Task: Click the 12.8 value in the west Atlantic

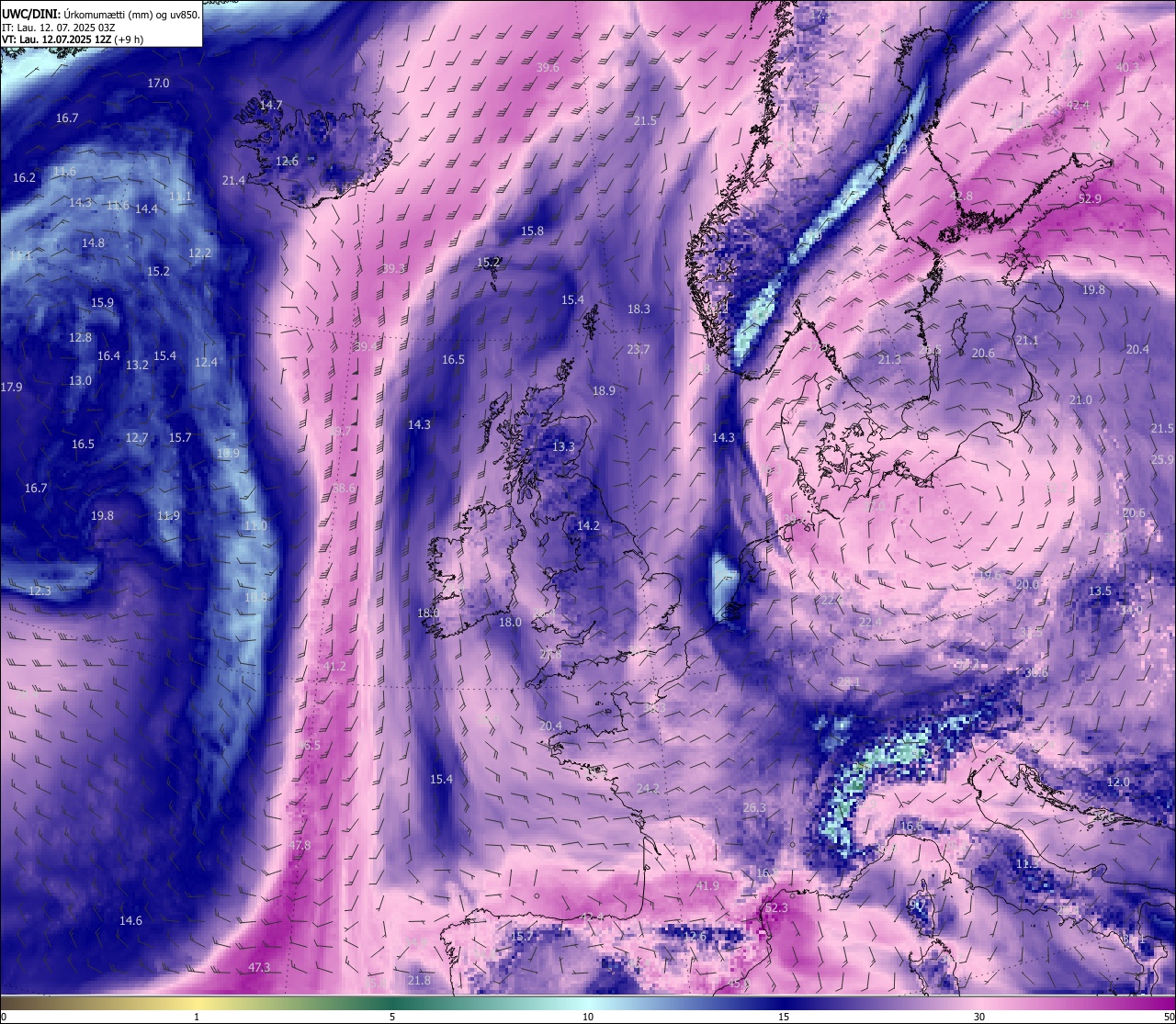Action: [x=80, y=338]
